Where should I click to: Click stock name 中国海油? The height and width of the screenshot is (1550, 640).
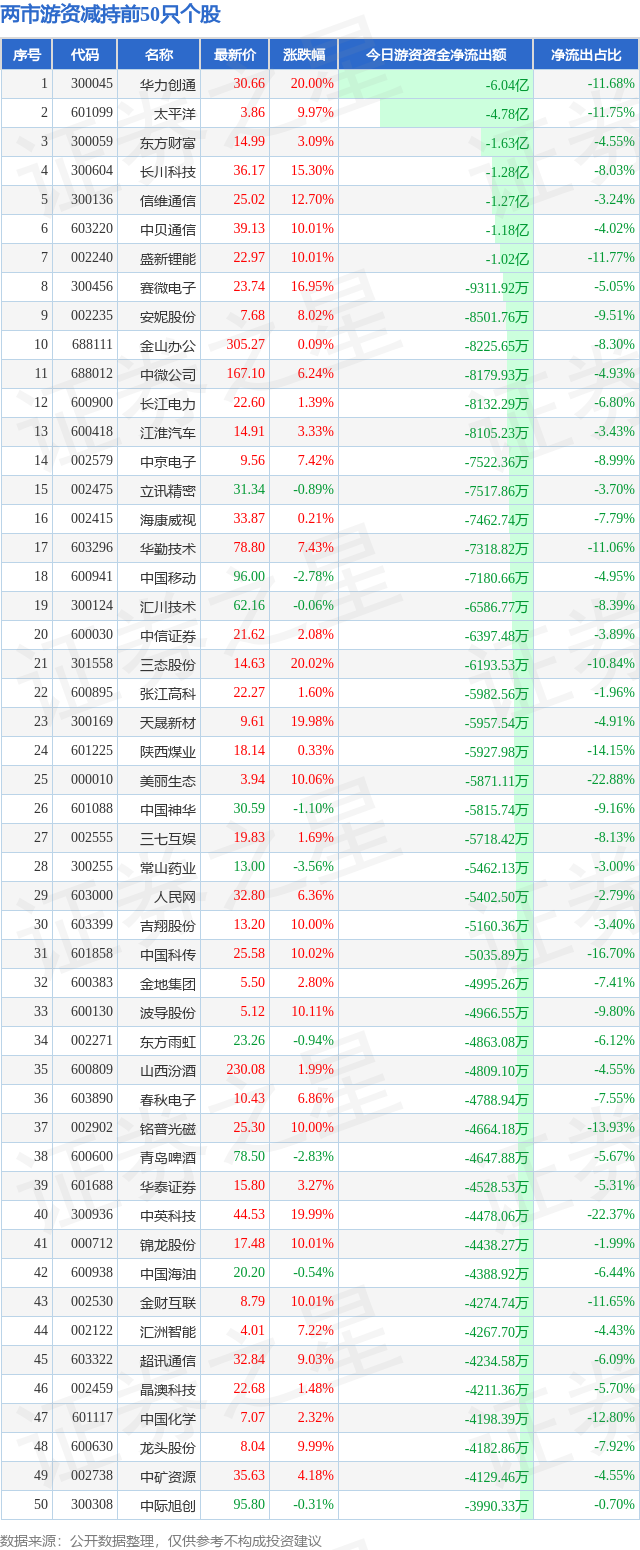tap(169, 1273)
